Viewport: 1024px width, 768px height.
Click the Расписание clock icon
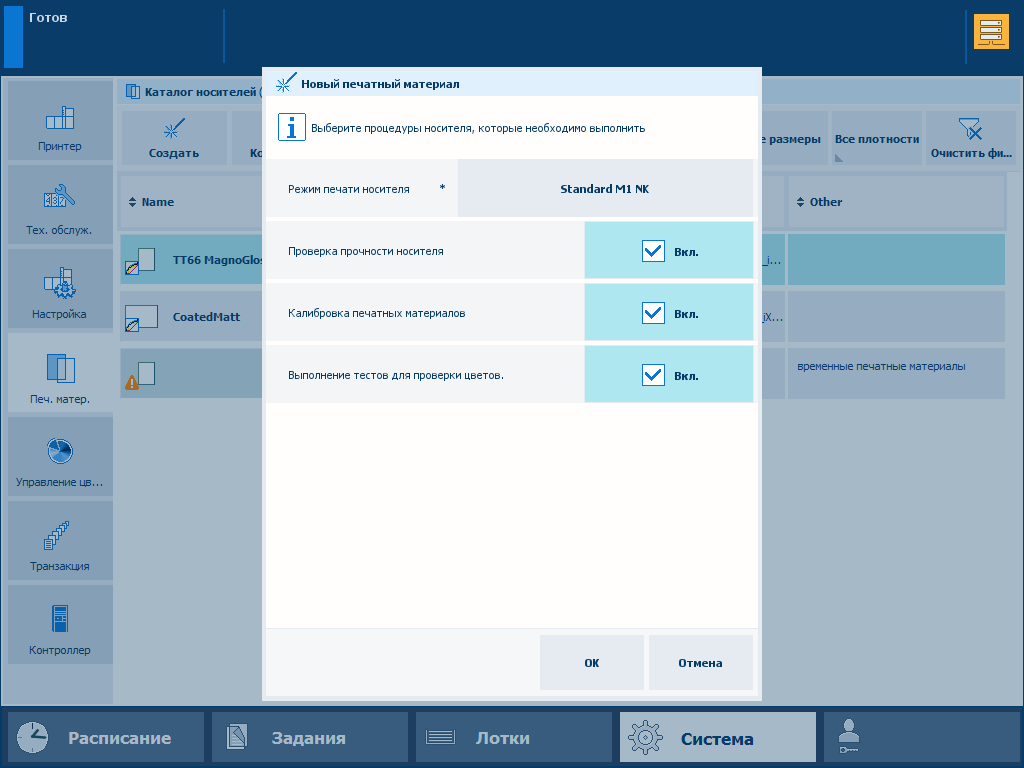coord(33,738)
